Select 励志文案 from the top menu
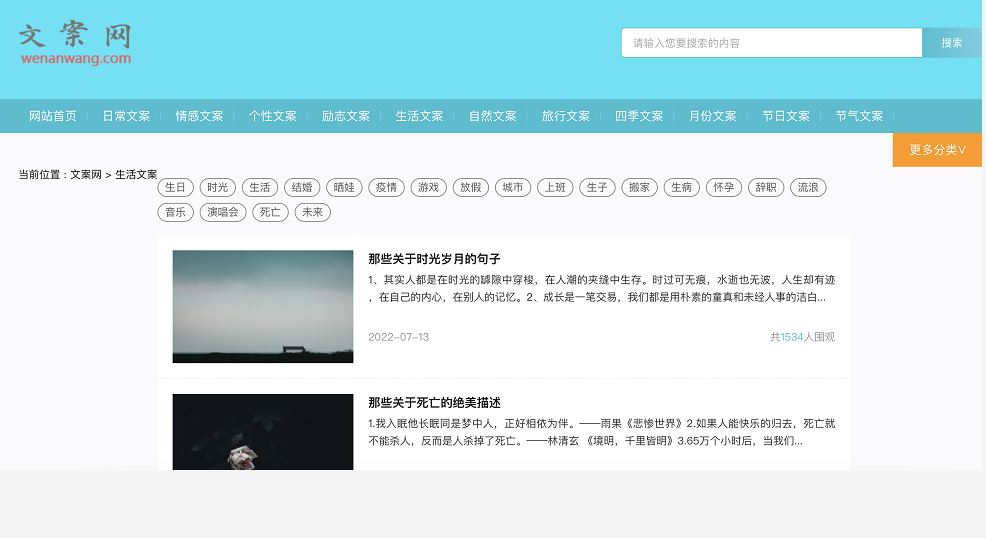The image size is (986, 538). (346, 116)
